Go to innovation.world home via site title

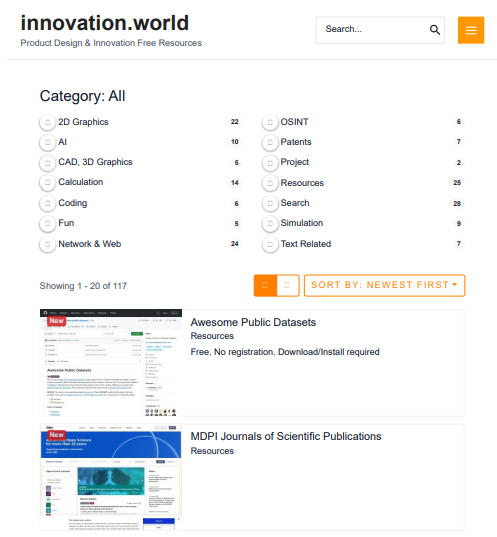point(105,23)
